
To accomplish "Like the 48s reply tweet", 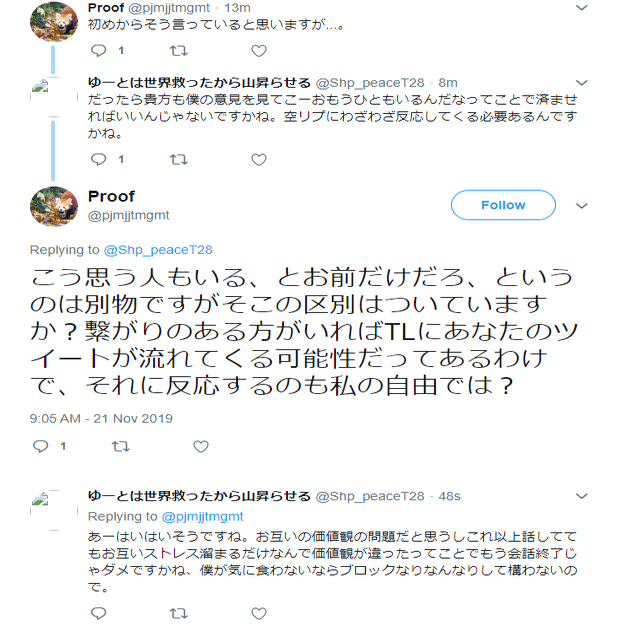I will tap(259, 613).
